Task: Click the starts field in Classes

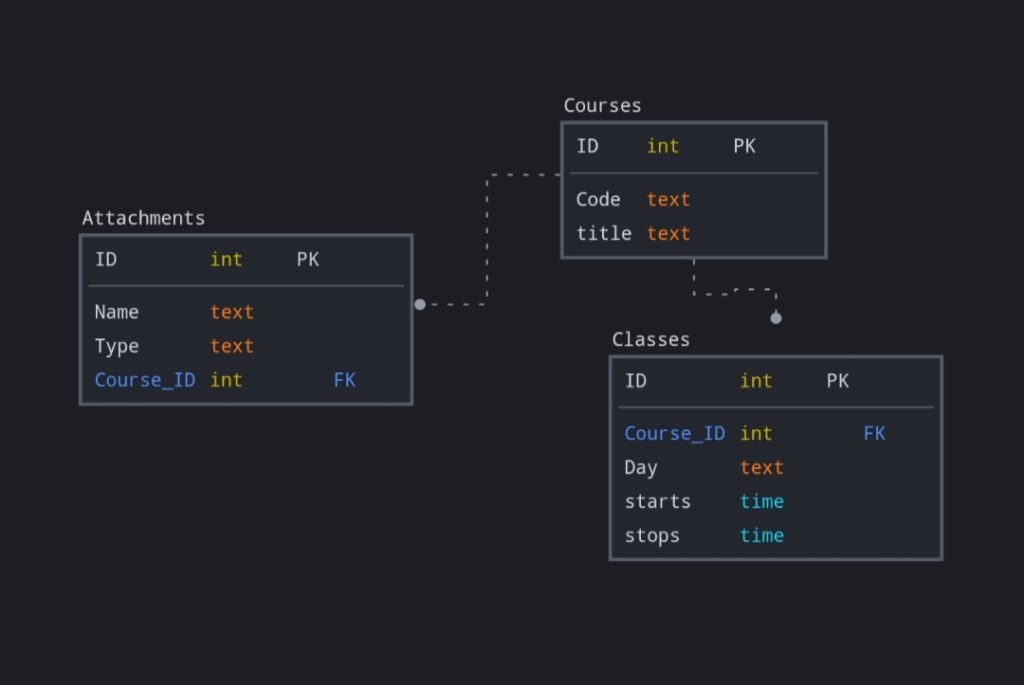Action: (657, 501)
